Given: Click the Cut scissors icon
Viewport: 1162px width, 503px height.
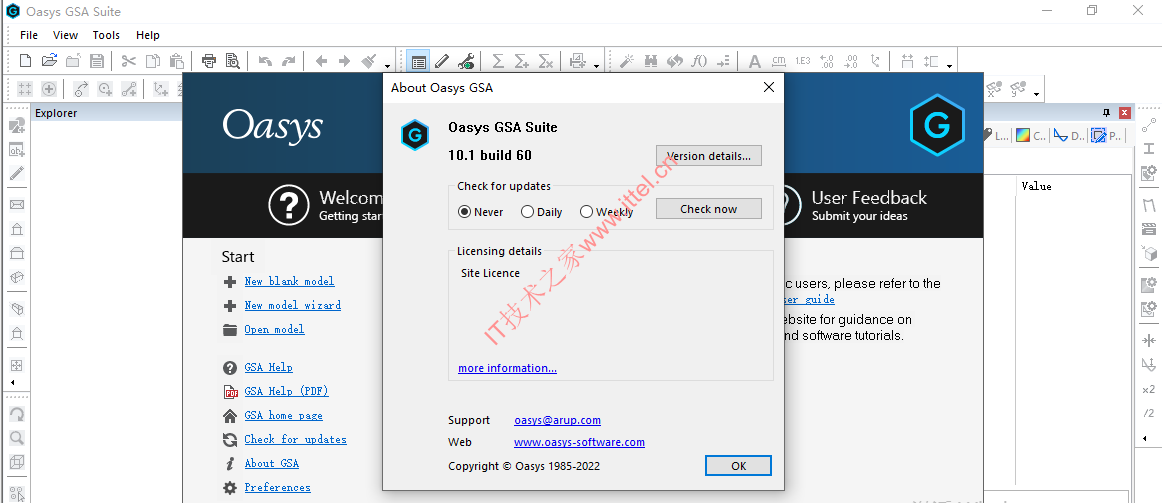Looking at the screenshot, I should click(x=129, y=61).
